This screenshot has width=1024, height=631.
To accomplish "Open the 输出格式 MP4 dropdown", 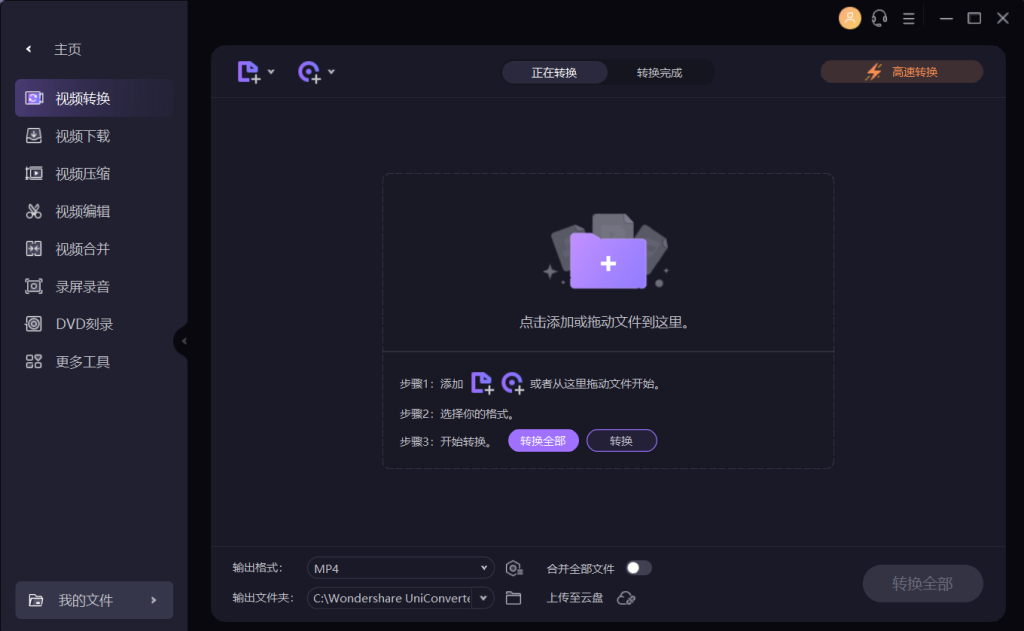I will 400,568.
